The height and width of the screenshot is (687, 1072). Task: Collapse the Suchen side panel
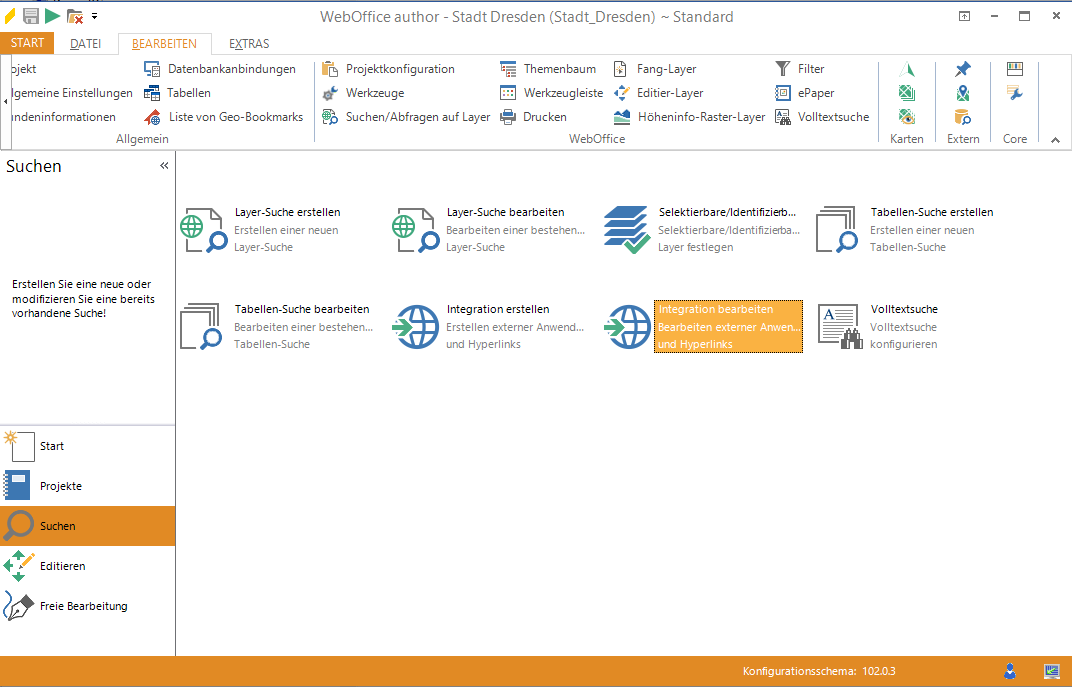coord(164,166)
